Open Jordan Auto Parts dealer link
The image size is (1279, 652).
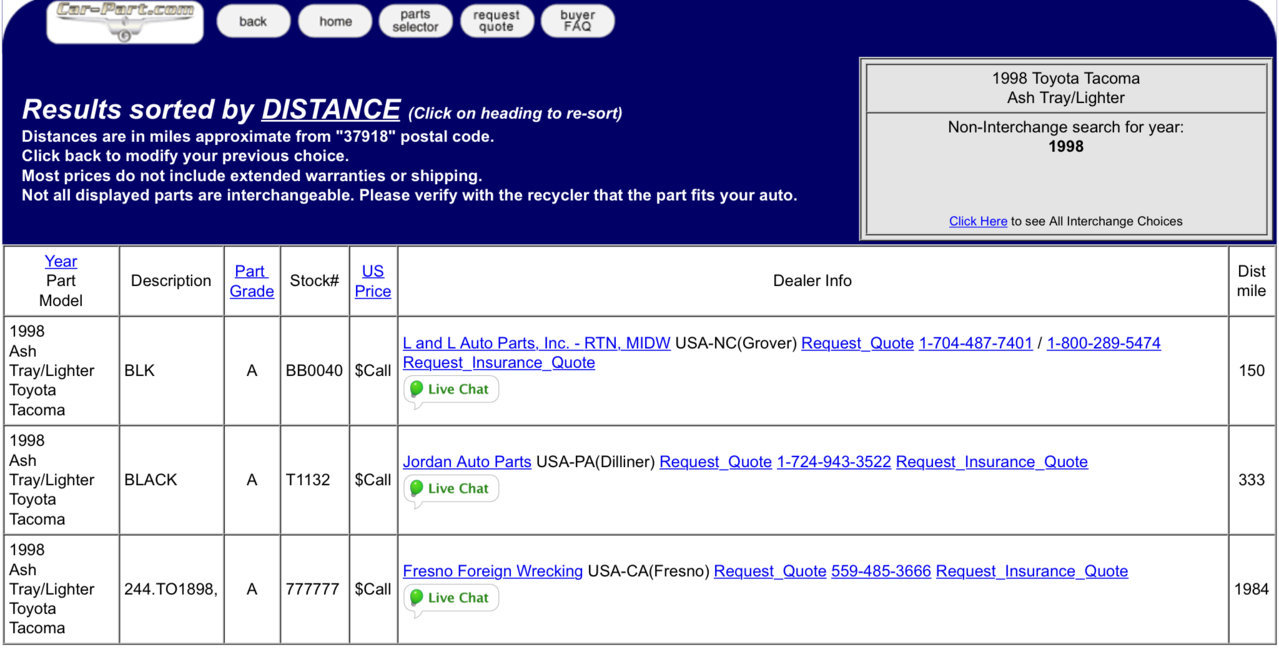coord(467,462)
